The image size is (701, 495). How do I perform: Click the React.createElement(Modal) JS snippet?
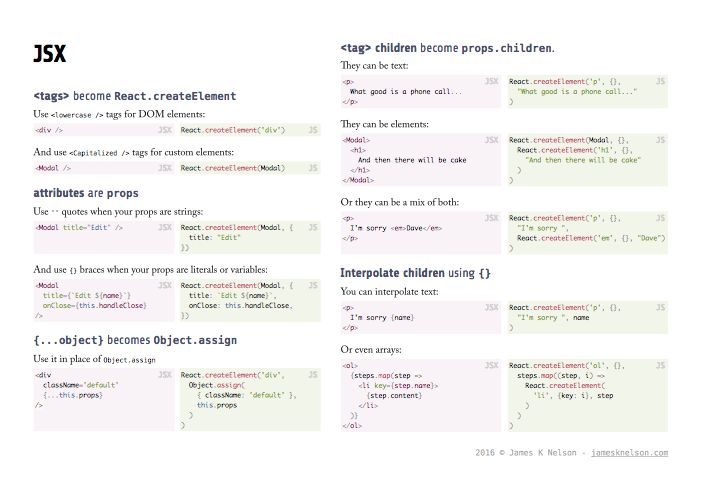tap(250, 168)
